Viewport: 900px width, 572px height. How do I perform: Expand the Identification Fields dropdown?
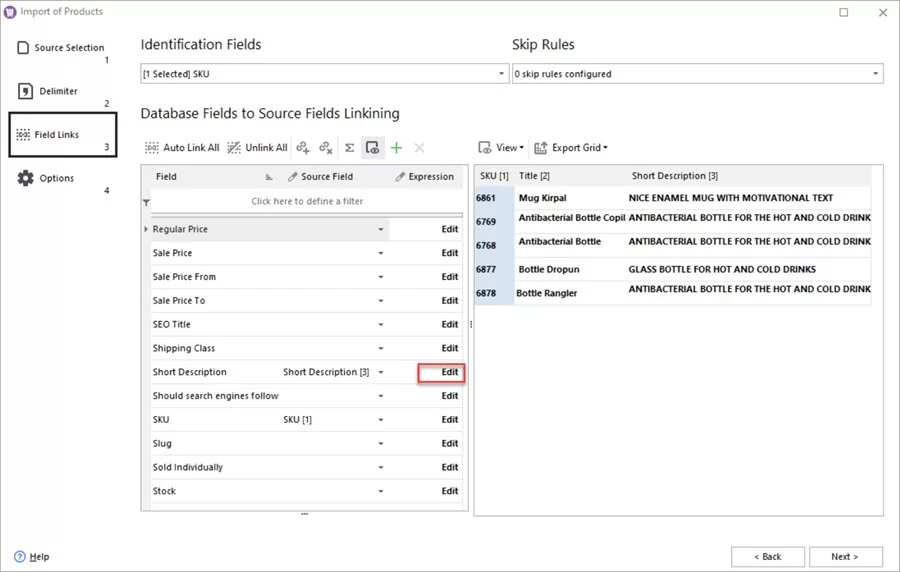502,74
